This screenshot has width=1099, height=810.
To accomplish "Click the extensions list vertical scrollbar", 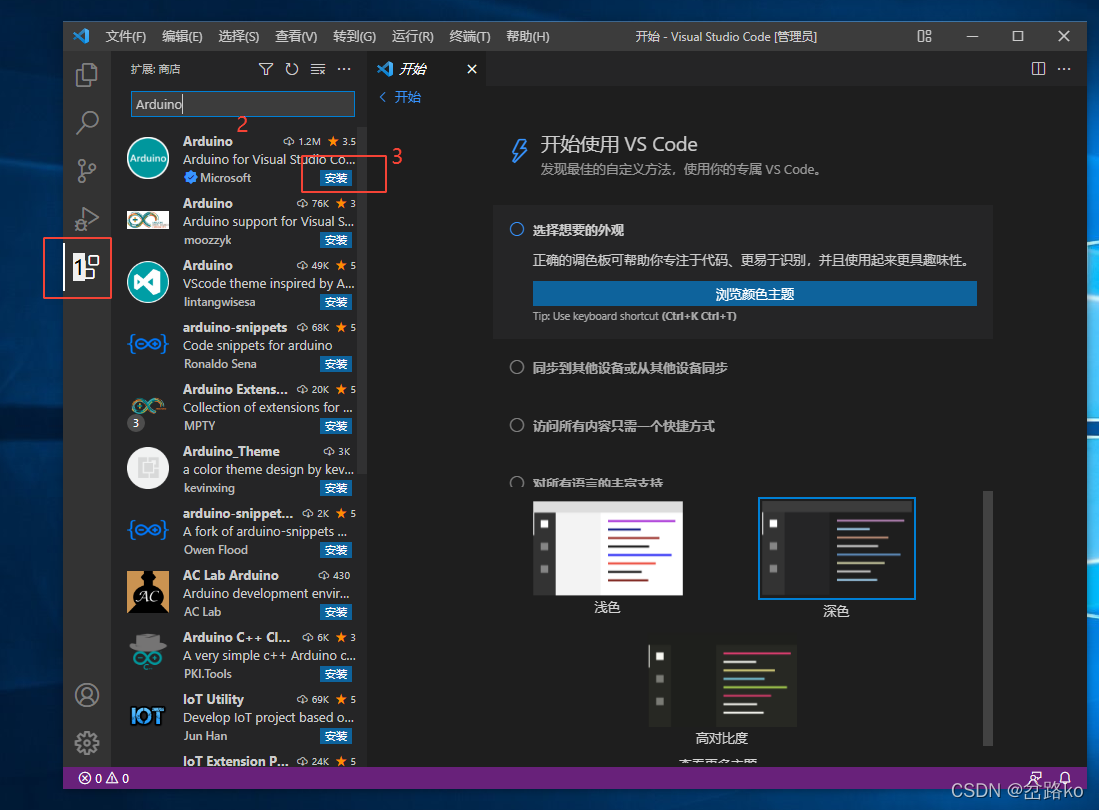I will click(x=362, y=301).
